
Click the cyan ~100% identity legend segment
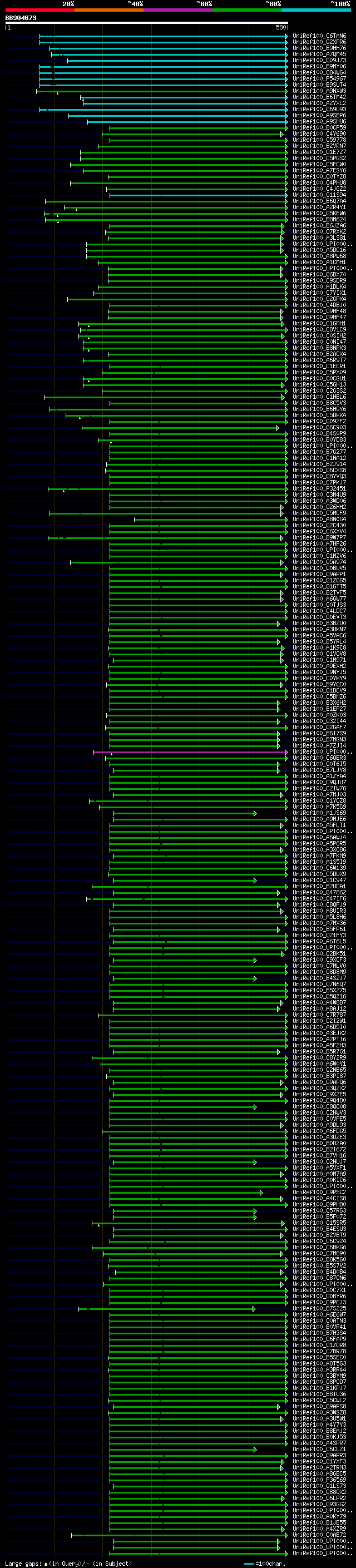[x=317, y=10]
